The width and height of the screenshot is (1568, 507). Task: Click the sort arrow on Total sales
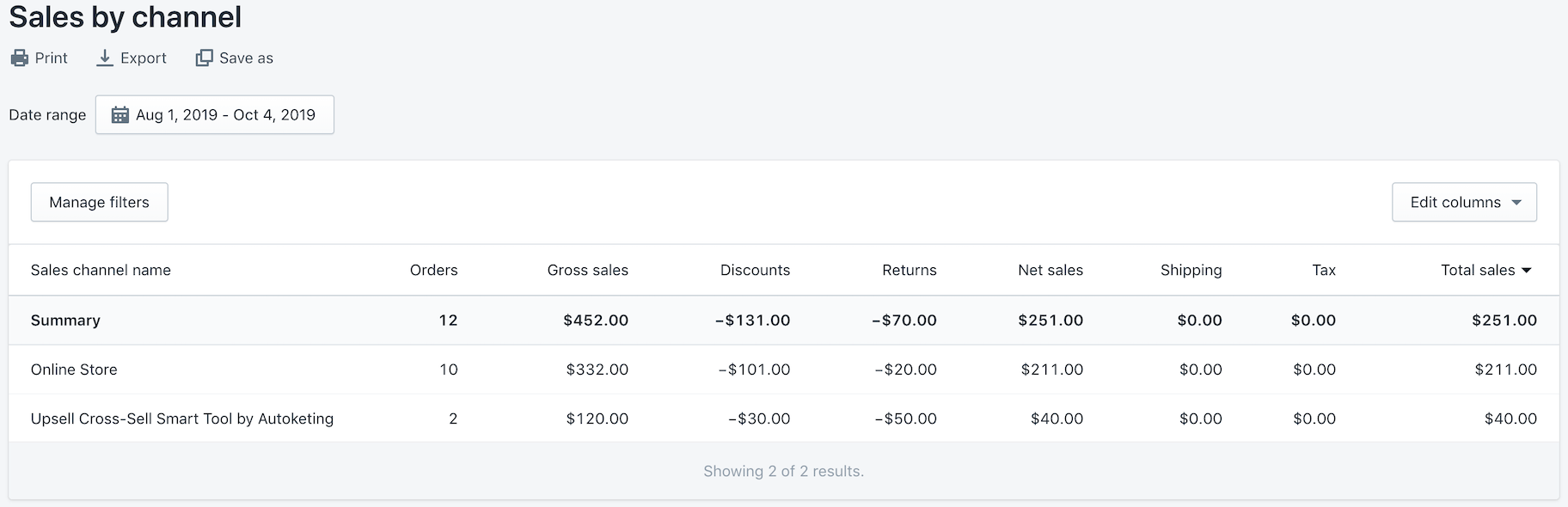pos(1528,270)
